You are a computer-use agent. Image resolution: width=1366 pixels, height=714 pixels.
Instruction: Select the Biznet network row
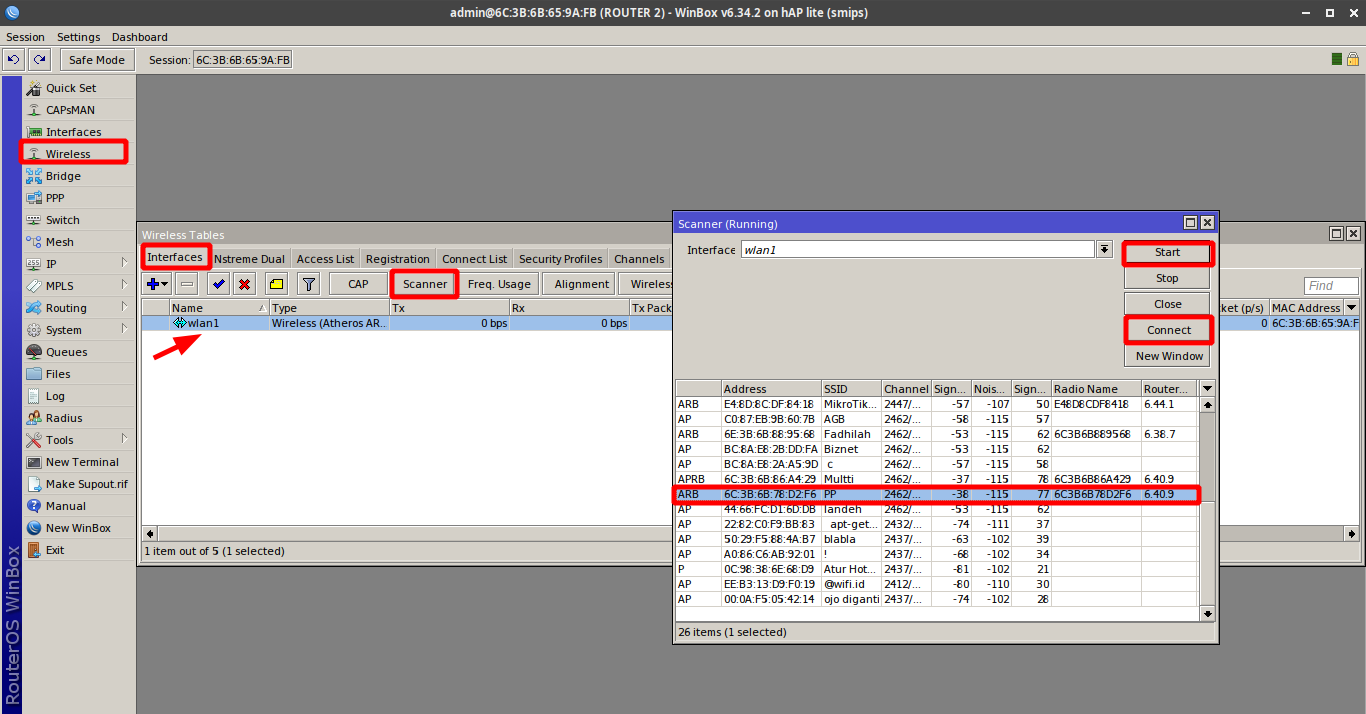(x=937, y=449)
